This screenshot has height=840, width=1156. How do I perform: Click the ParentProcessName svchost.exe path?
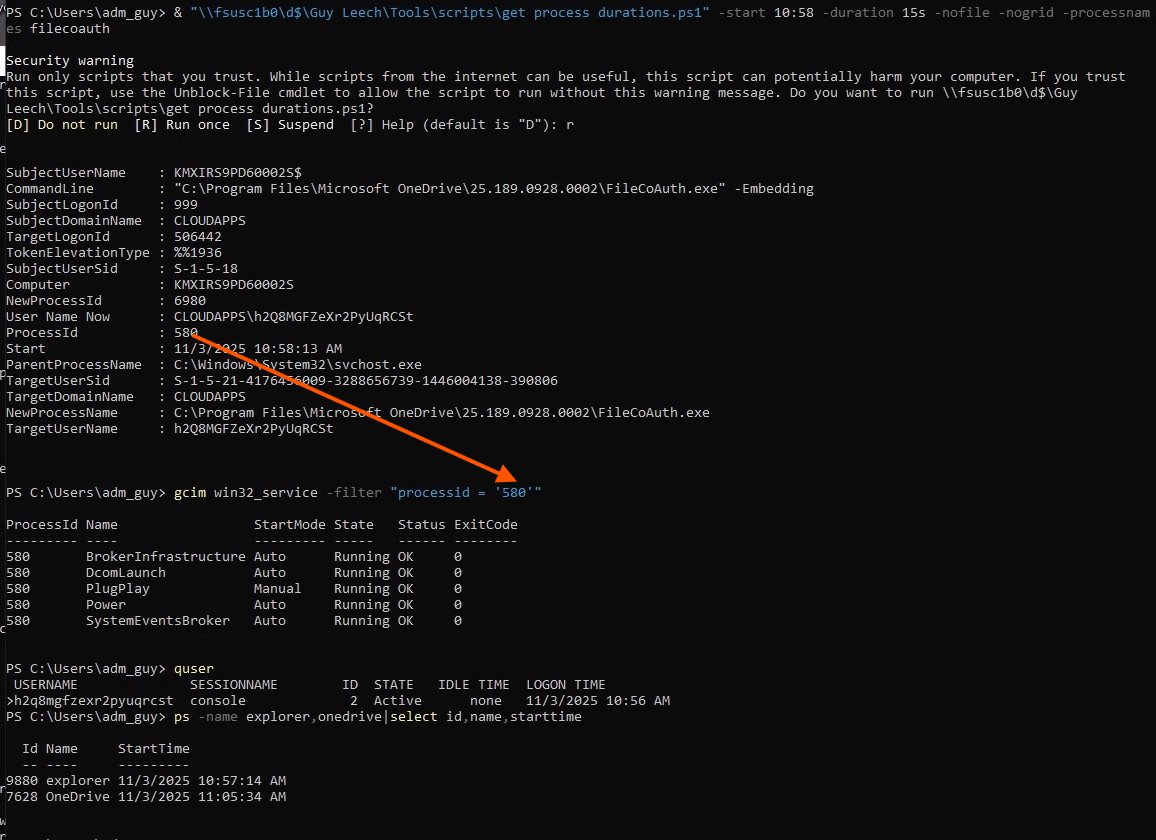298,364
